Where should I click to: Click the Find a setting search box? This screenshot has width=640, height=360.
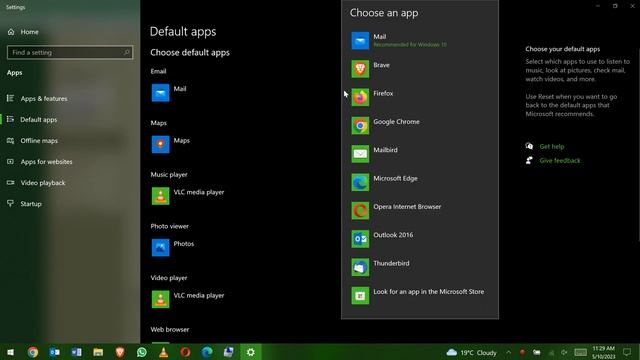point(70,52)
